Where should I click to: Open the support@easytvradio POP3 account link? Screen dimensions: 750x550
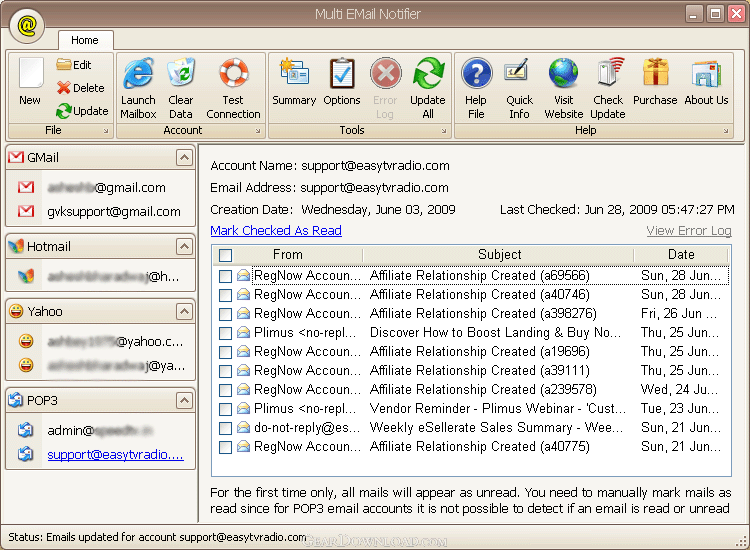115,454
